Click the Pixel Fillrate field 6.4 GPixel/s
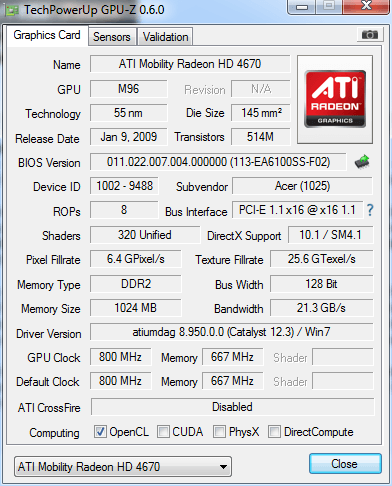Image resolution: width=392 pixels, height=486 pixels. coord(136,259)
